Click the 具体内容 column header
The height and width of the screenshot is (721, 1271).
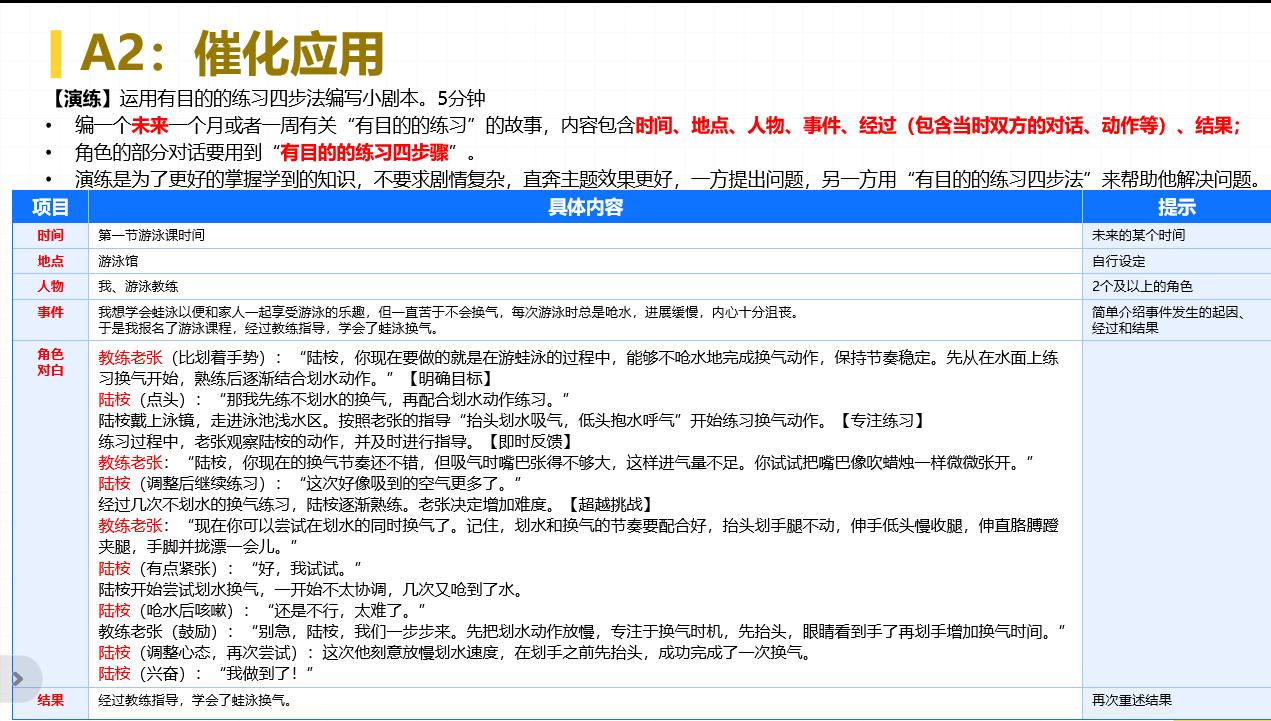[x=585, y=207]
